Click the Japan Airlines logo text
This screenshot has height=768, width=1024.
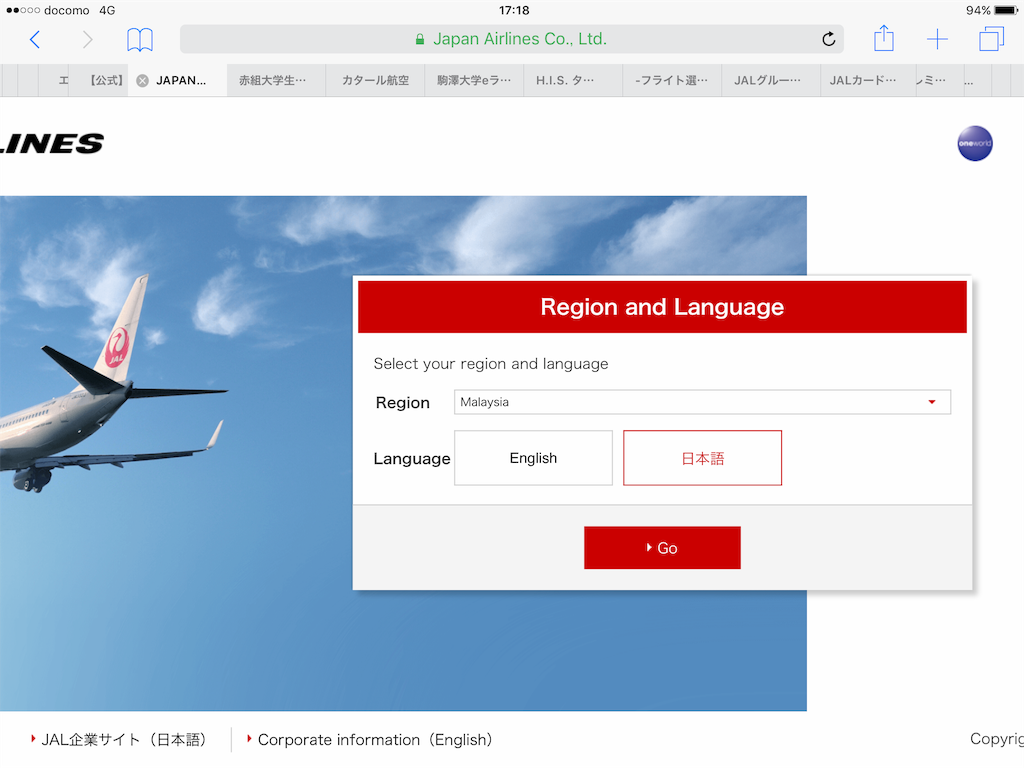pyautogui.click(x=52, y=144)
